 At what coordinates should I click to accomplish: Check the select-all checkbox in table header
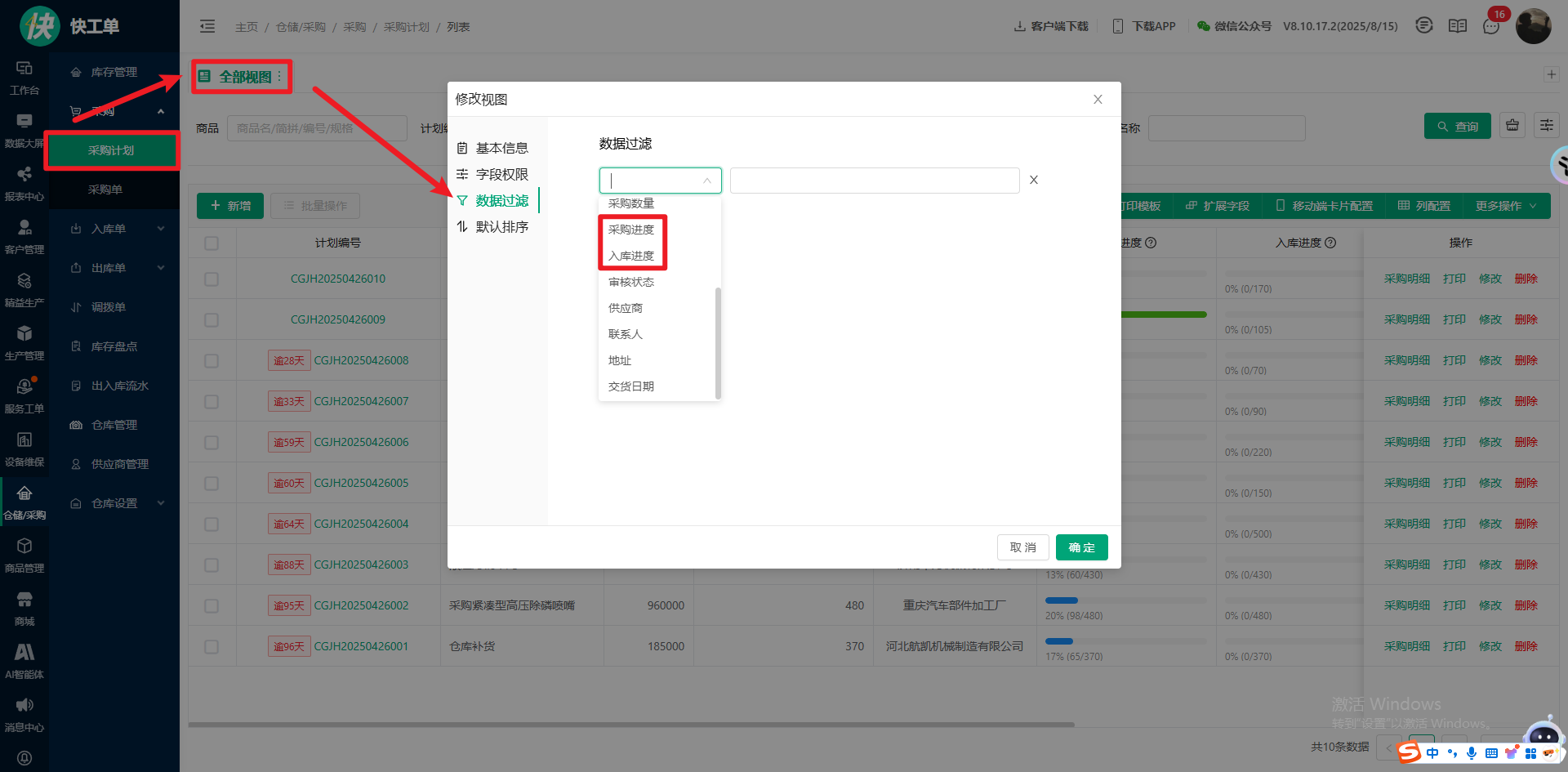212,243
